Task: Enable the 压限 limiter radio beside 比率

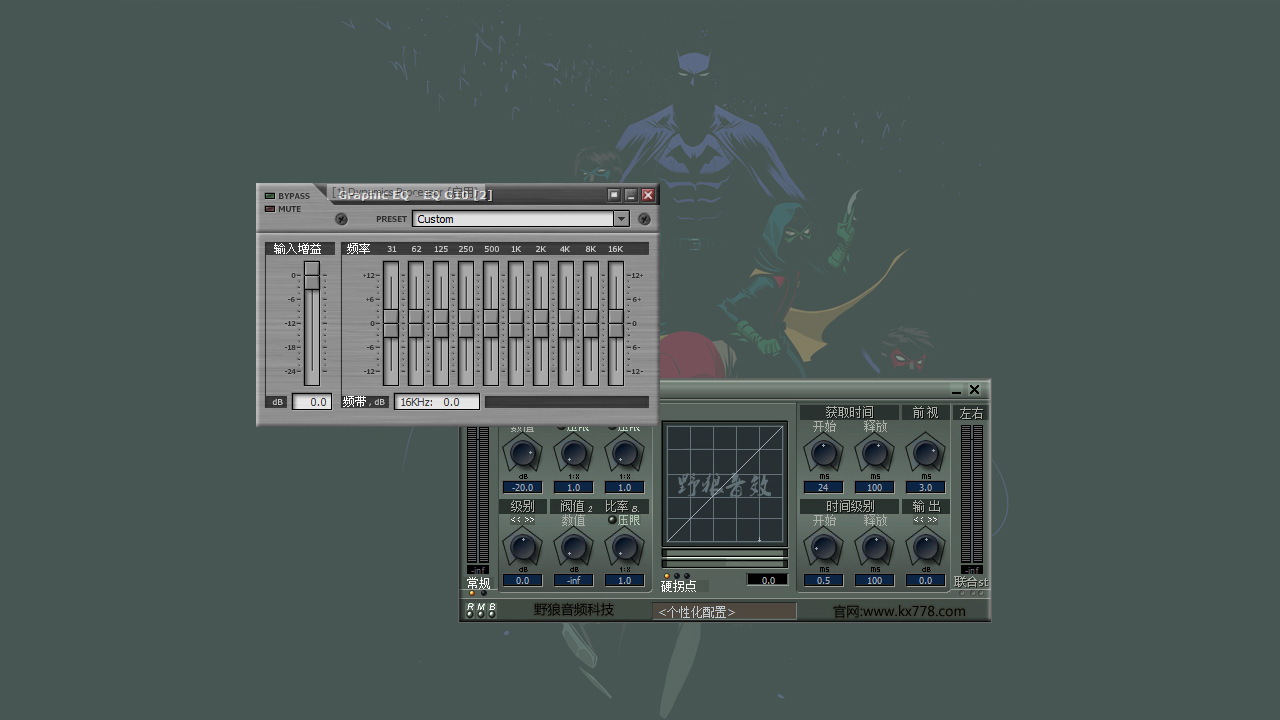Action: coord(612,520)
